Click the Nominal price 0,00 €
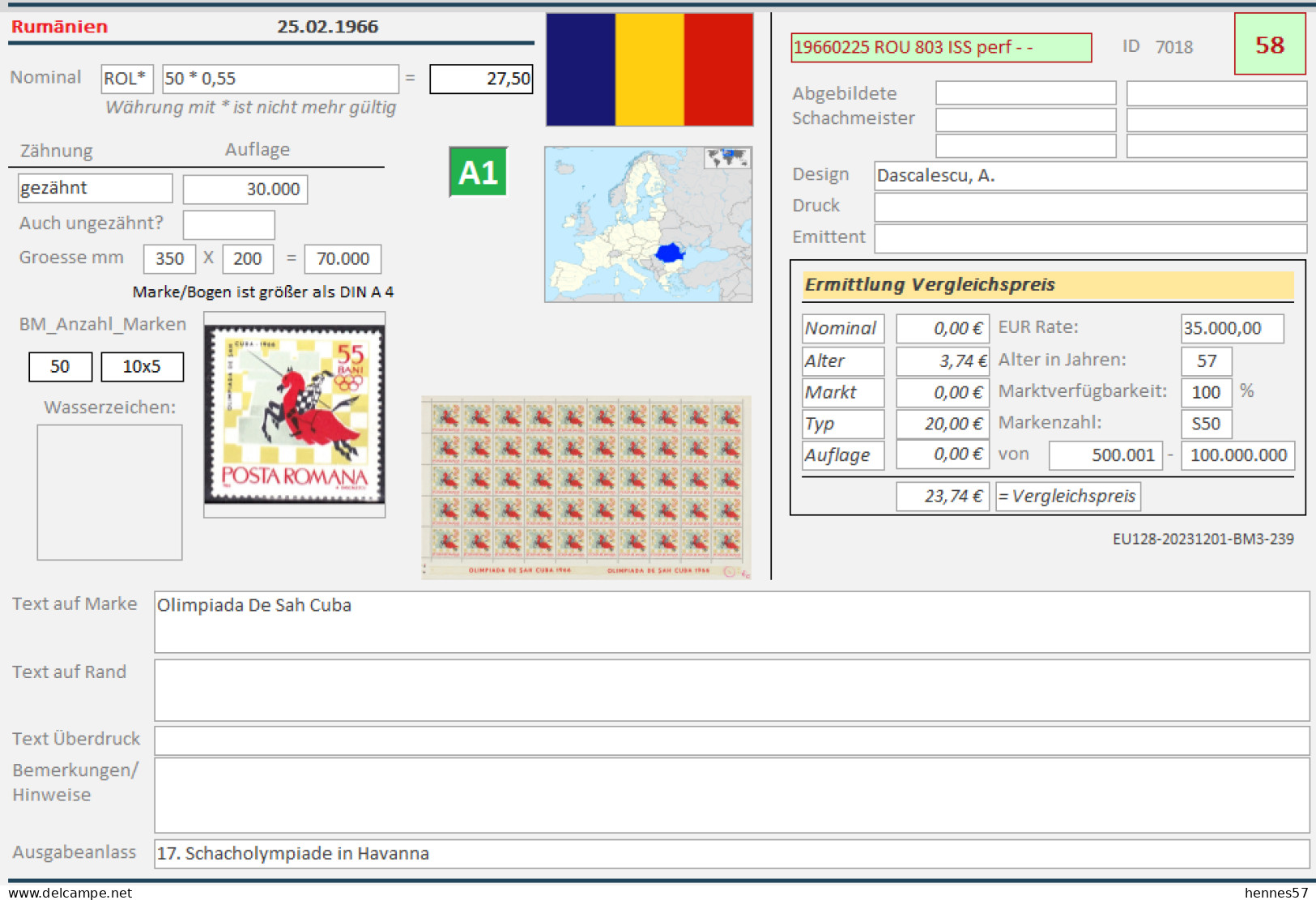The height and width of the screenshot is (900, 1316). (943, 329)
